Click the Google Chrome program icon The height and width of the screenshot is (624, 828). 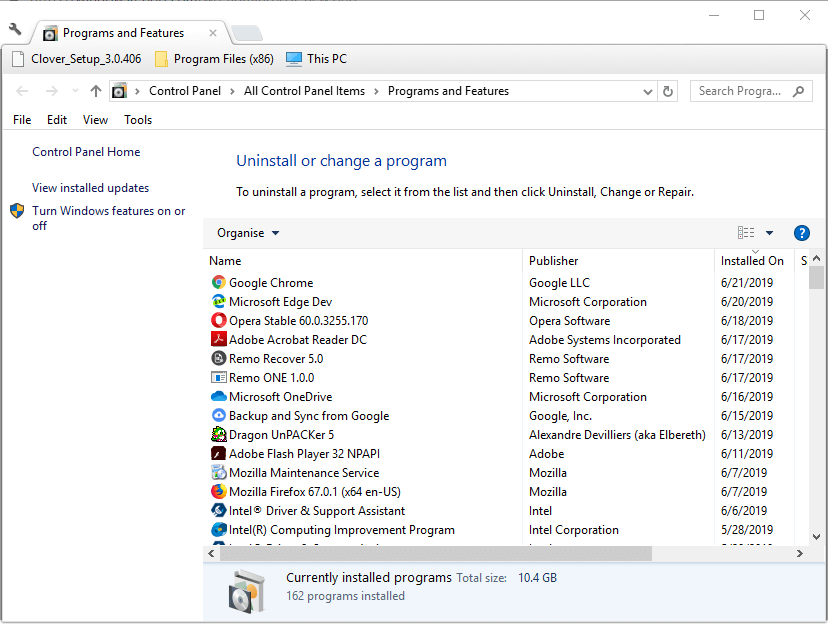(219, 283)
